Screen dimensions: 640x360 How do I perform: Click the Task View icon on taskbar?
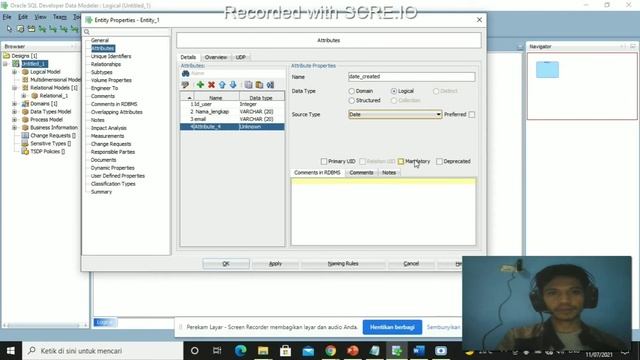point(217,351)
